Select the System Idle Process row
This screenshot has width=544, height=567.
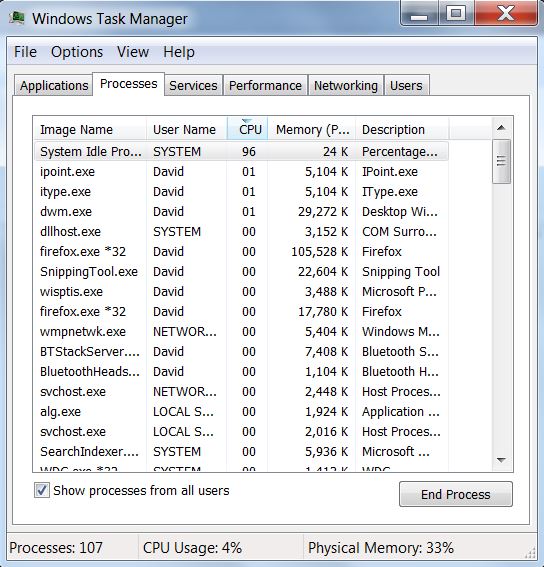[x=241, y=152]
